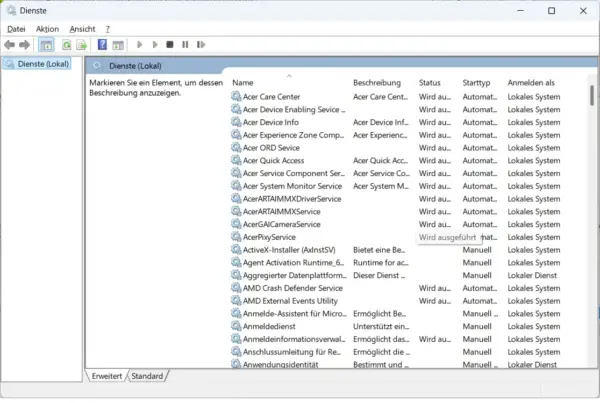Image resolution: width=600 pixels, height=403 pixels.
Task: Click the Refresh toolbar icon
Action: (x=67, y=45)
